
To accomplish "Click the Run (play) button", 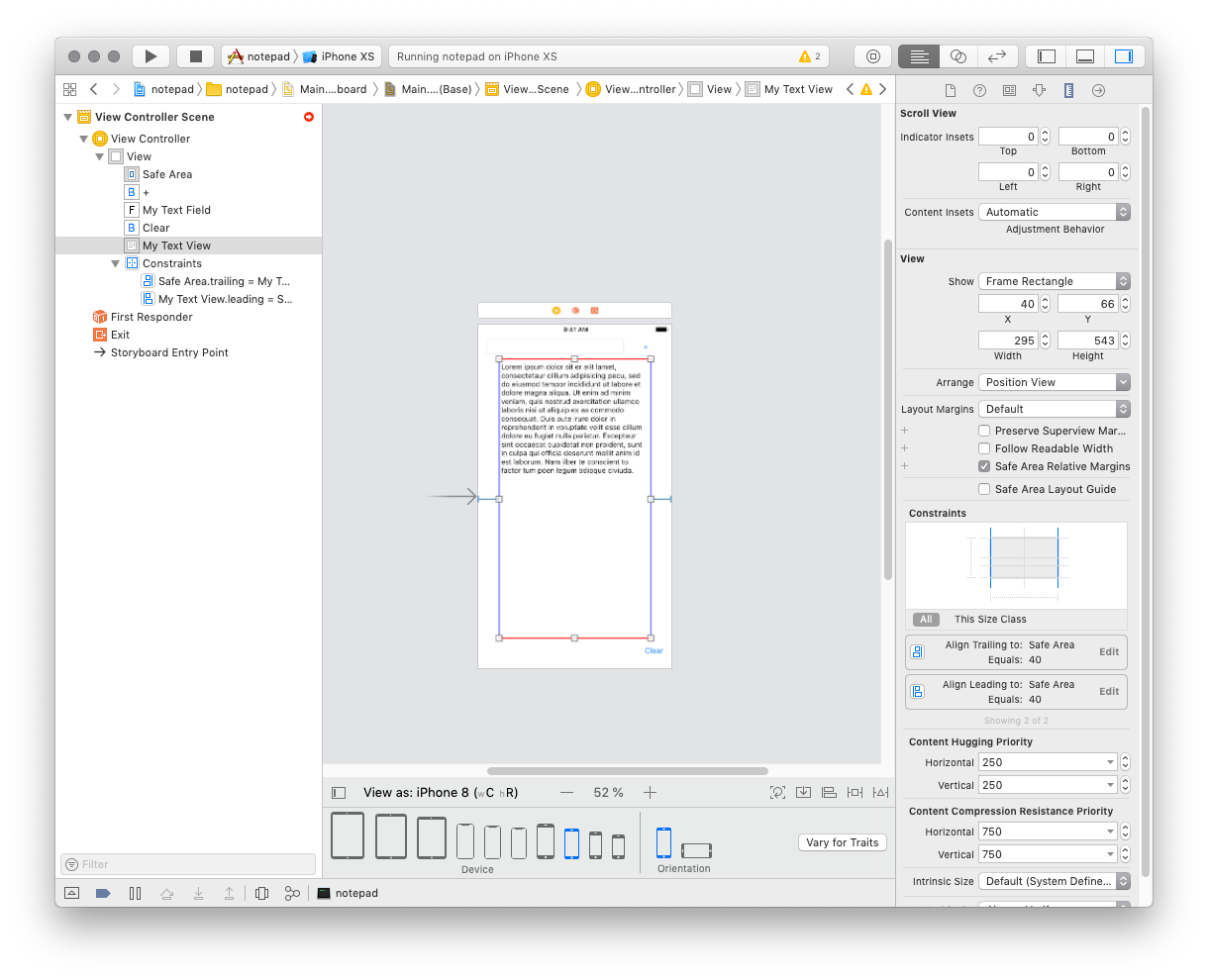I will (151, 56).
